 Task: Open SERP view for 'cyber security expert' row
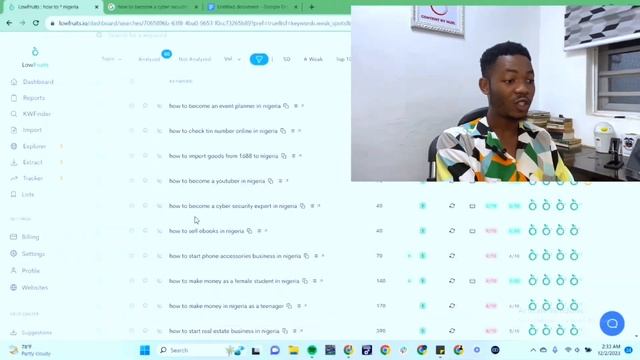click(x=472, y=206)
